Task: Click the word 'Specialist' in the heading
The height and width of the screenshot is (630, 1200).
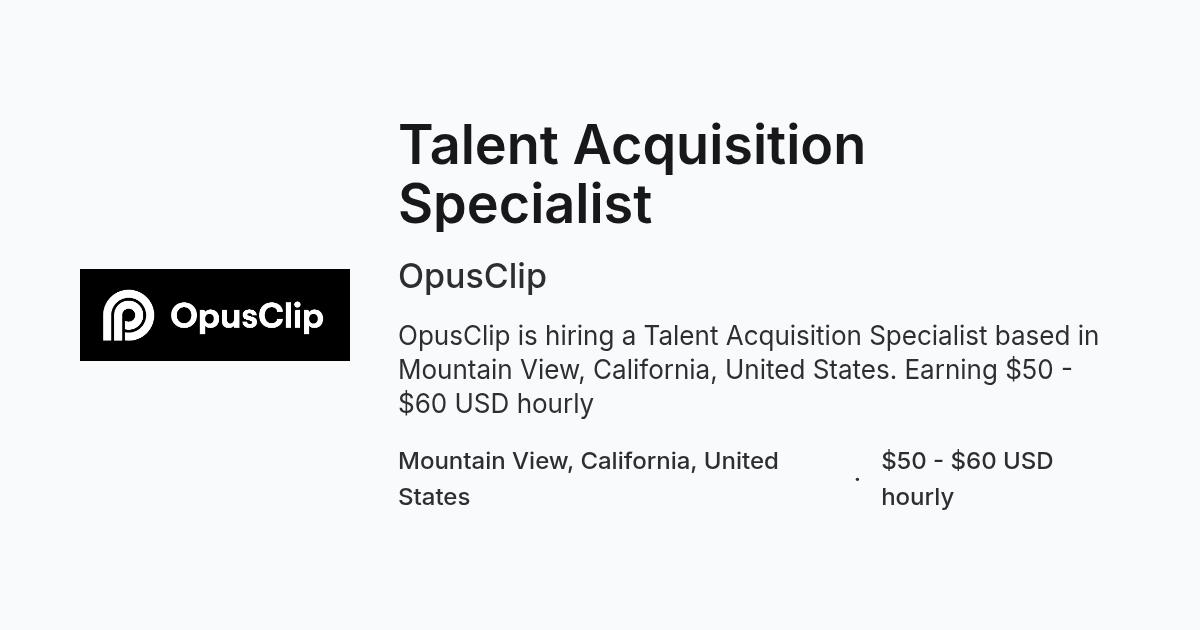Action: [525, 205]
